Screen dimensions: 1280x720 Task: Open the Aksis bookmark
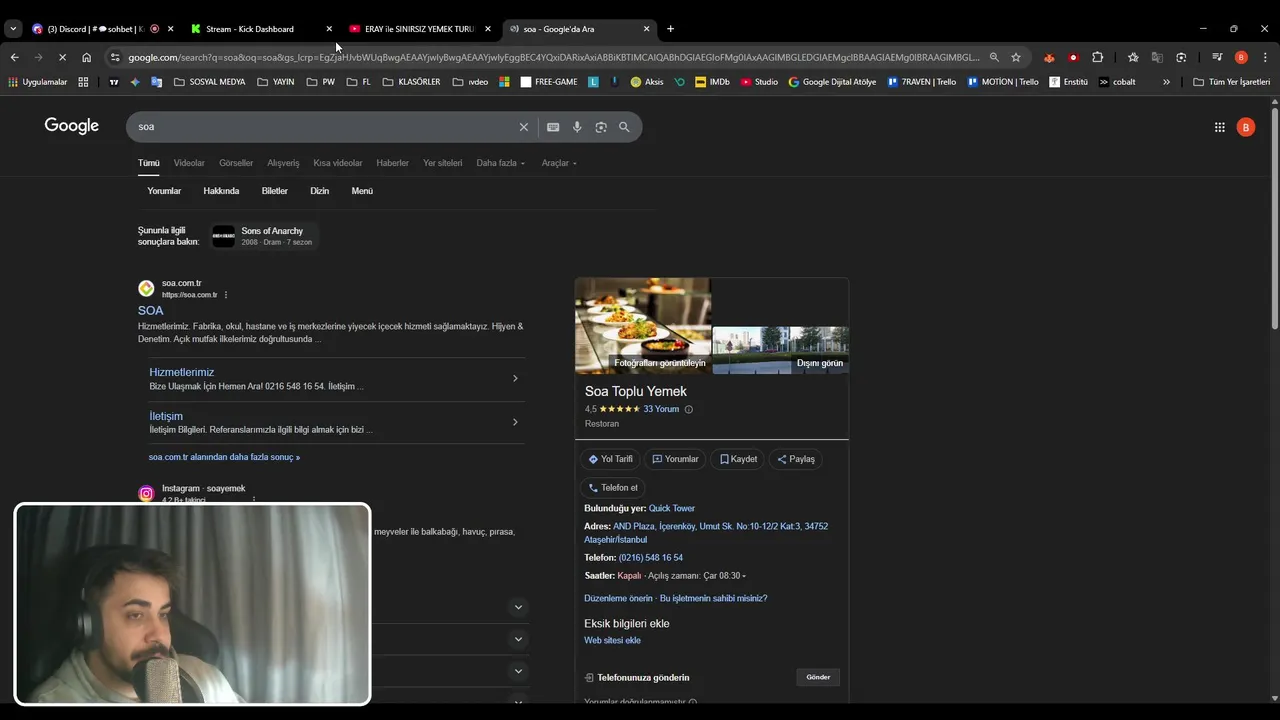click(x=646, y=82)
